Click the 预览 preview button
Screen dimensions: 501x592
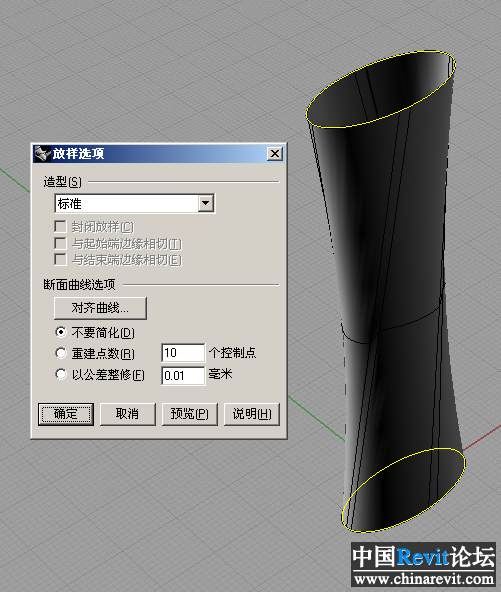tap(190, 414)
